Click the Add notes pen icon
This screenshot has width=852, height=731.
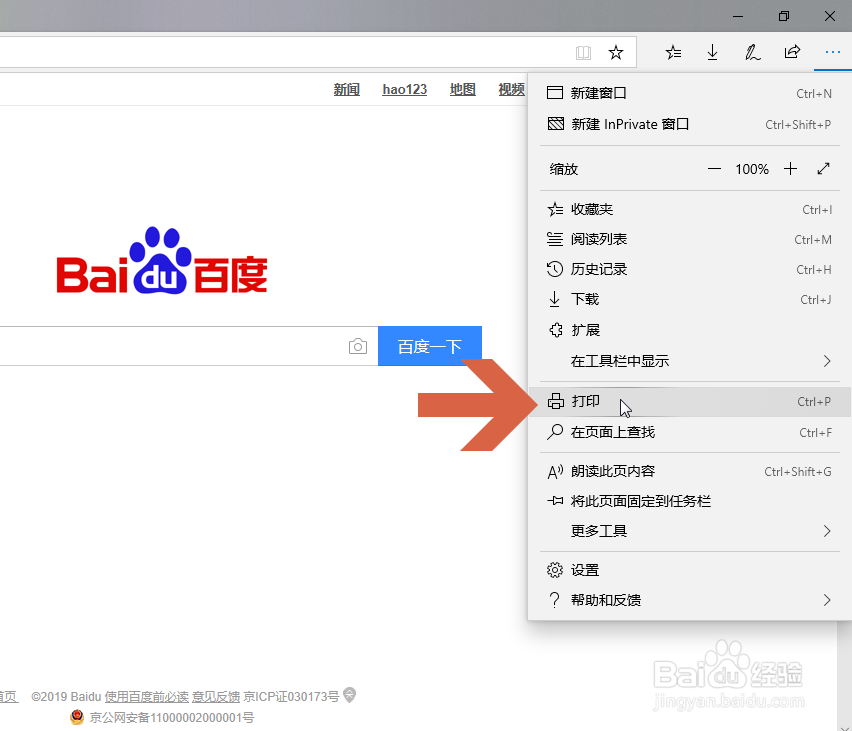pos(753,53)
